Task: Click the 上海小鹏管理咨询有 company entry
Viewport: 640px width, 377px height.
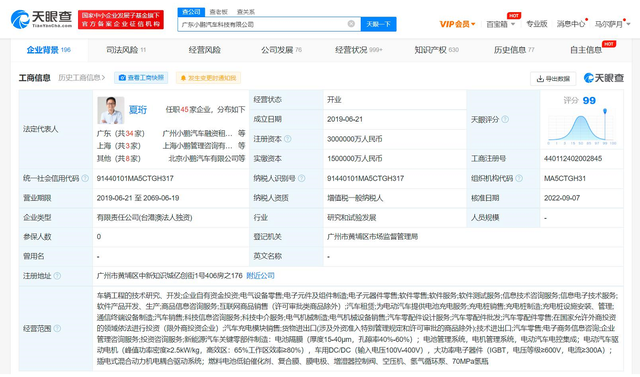Action: (198, 146)
